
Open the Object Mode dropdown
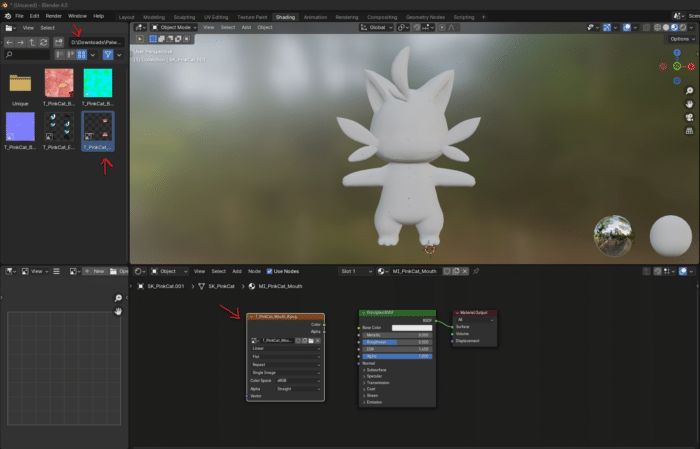coord(174,28)
